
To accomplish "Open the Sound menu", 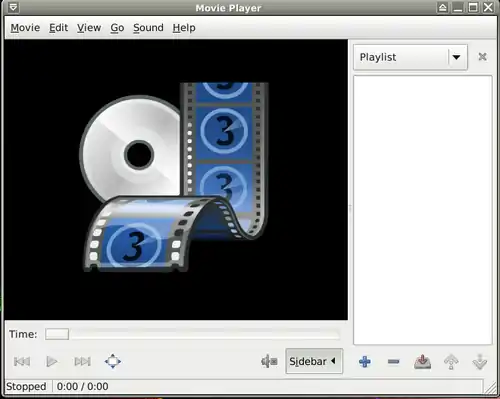I will [x=148, y=28].
